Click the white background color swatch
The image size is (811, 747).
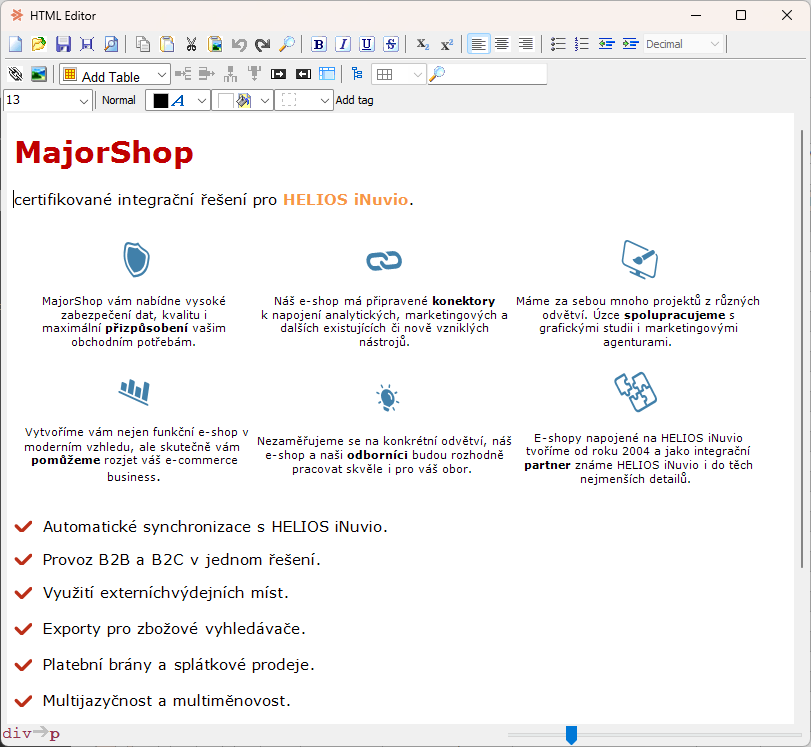click(226, 101)
